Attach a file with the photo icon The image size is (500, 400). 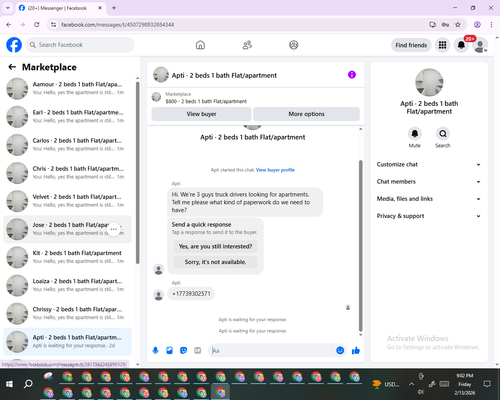tap(170, 350)
